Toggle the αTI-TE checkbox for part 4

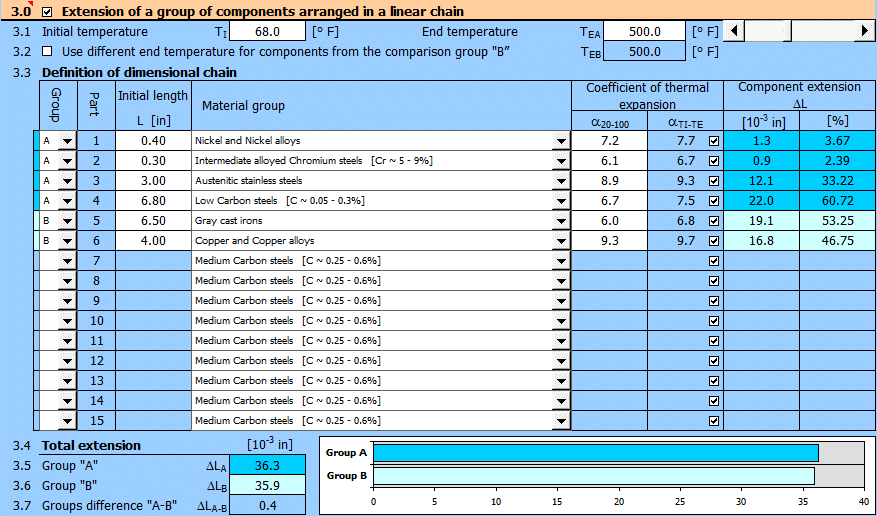(714, 201)
